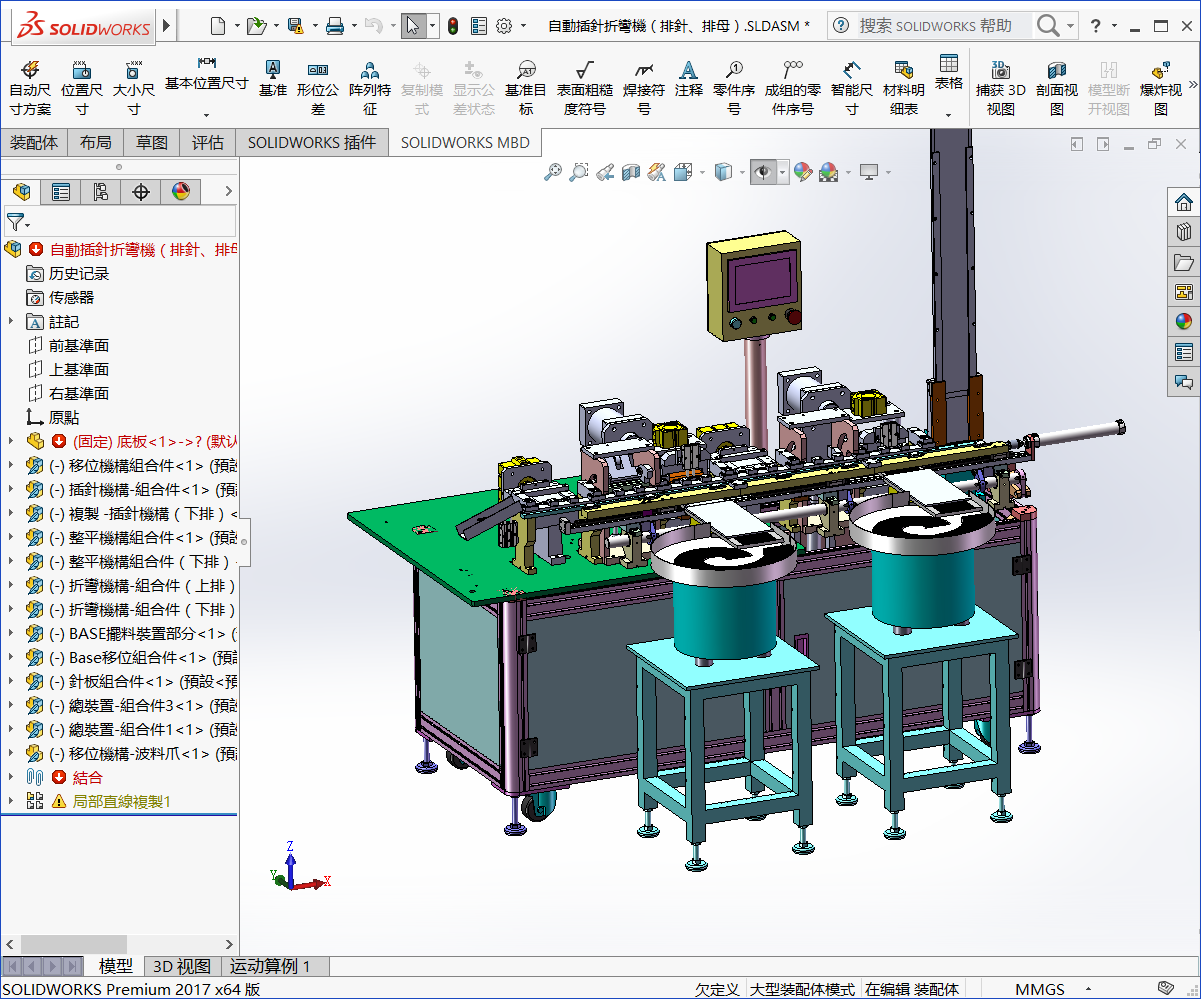Screen dimensions: 1201x999
Task: Open Custom Properties icon in task pane
Action: 1184,352
